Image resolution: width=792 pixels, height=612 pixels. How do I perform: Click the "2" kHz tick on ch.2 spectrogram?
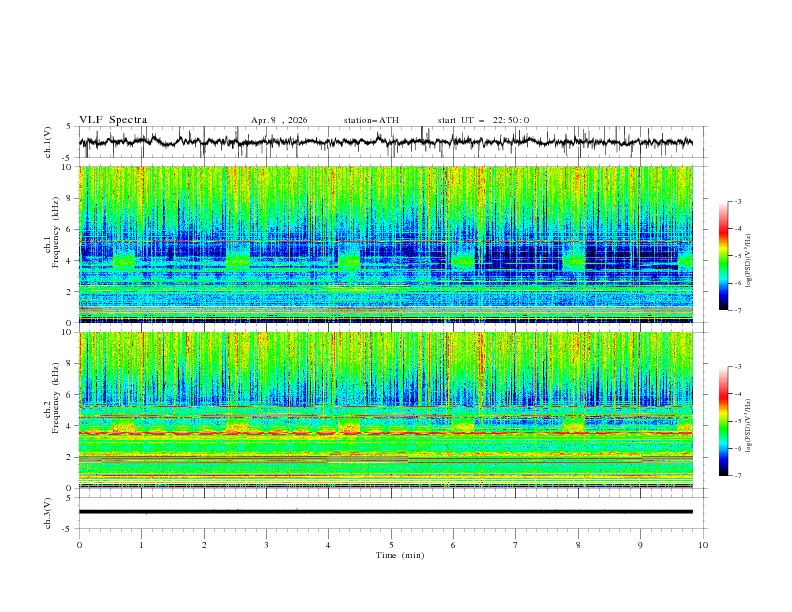[70, 457]
